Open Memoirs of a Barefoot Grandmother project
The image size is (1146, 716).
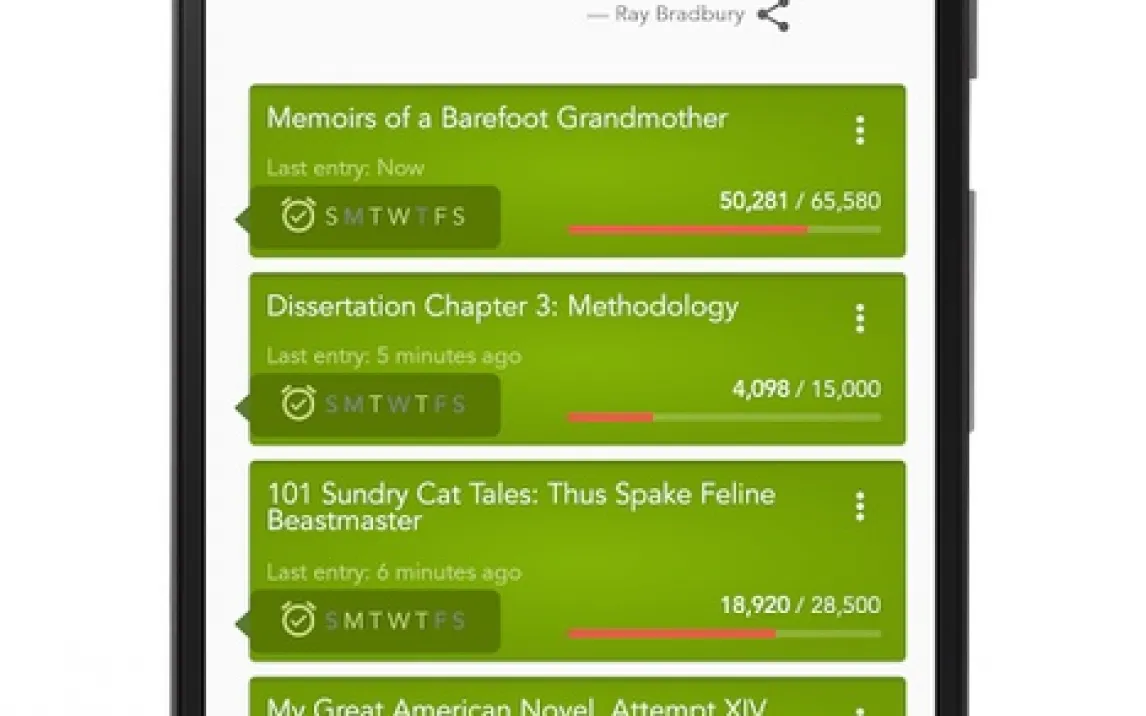pos(497,118)
